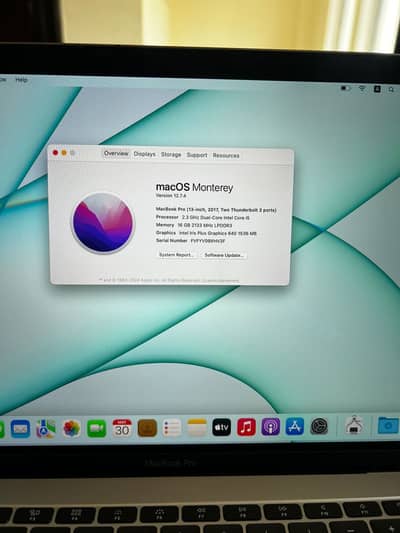Screen dimensions: 400x533
Task: Open the Storage tab
Action: 171,155
